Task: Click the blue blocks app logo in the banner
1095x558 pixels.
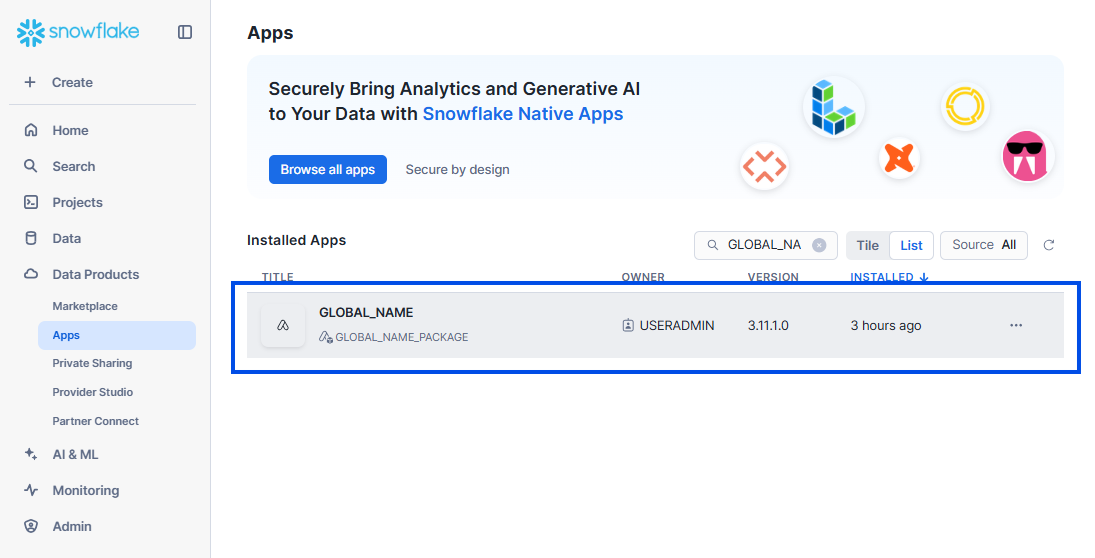Action: click(x=834, y=107)
